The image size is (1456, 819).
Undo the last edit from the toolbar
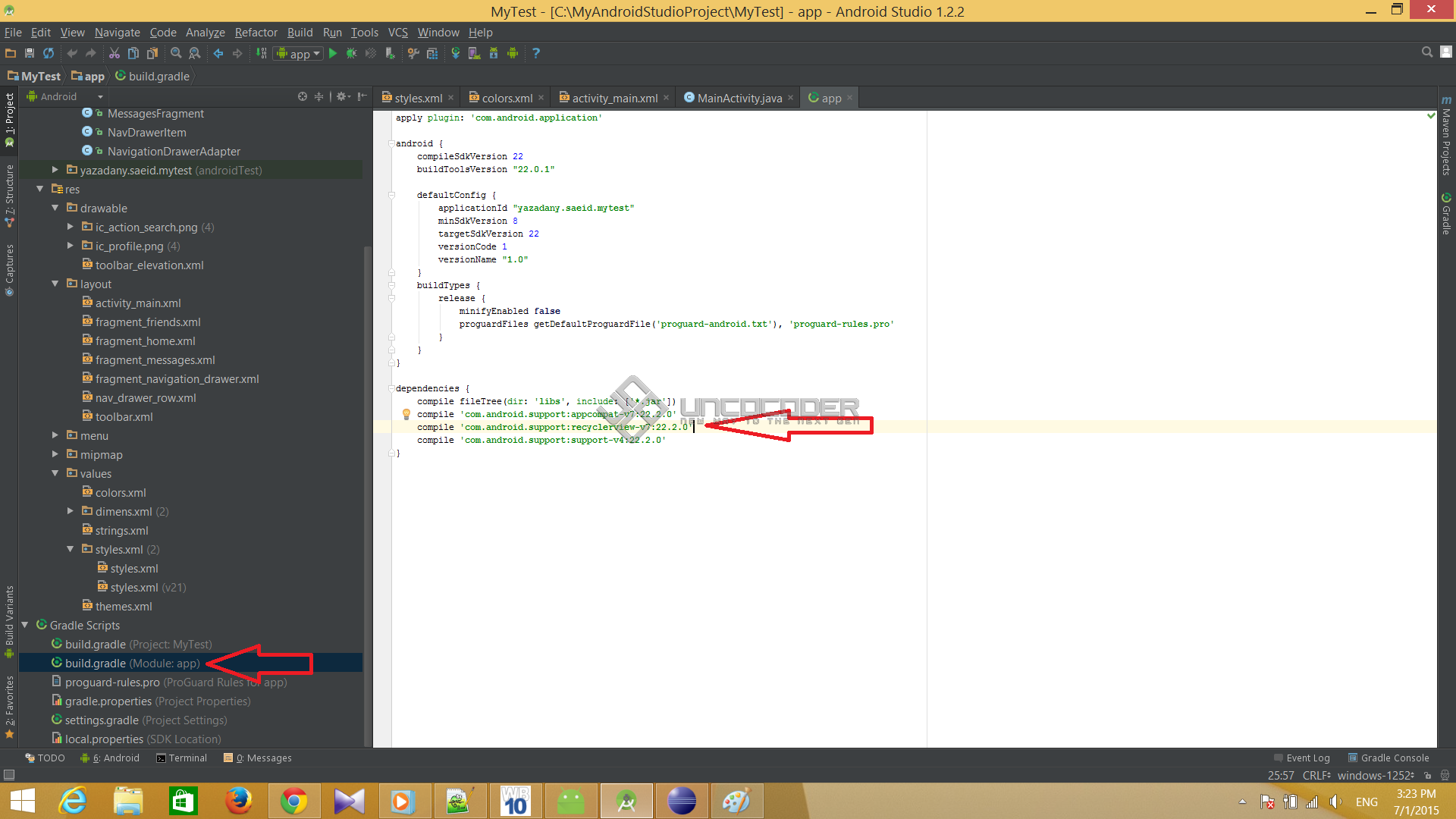click(x=72, y=53)
